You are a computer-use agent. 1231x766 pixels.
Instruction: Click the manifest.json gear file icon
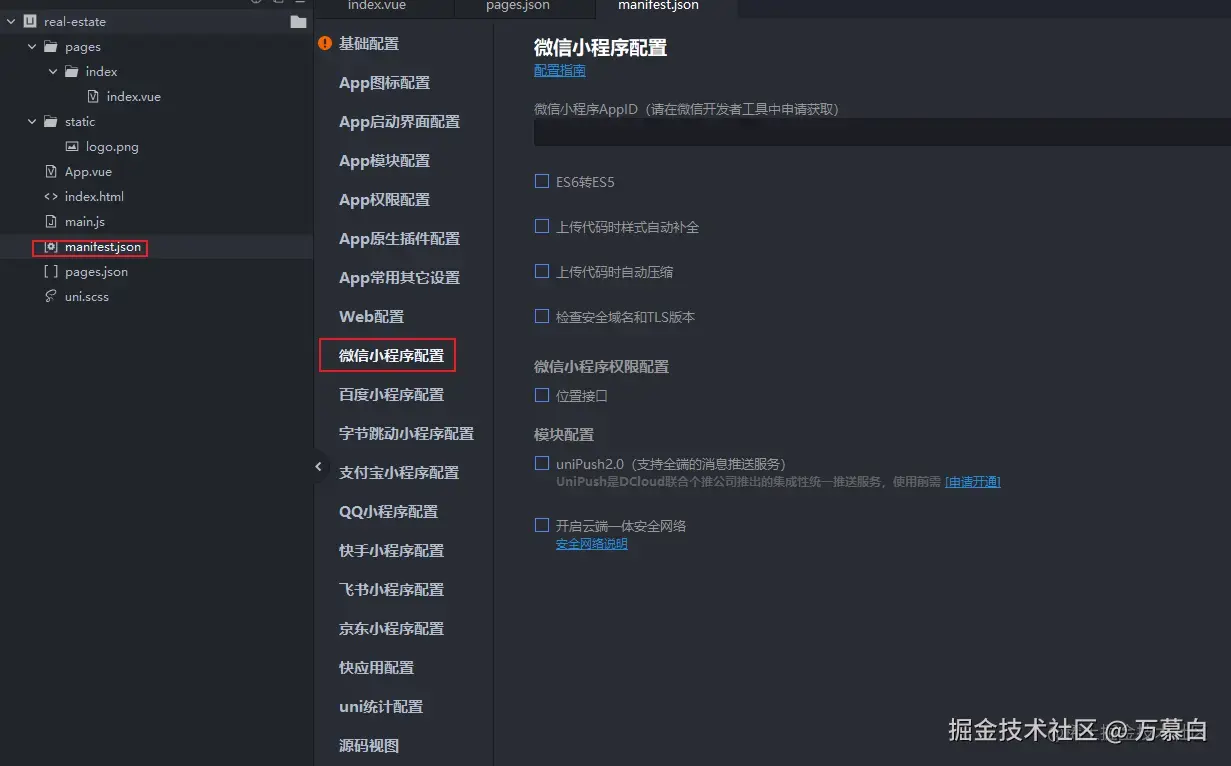[x=51, y=246]
